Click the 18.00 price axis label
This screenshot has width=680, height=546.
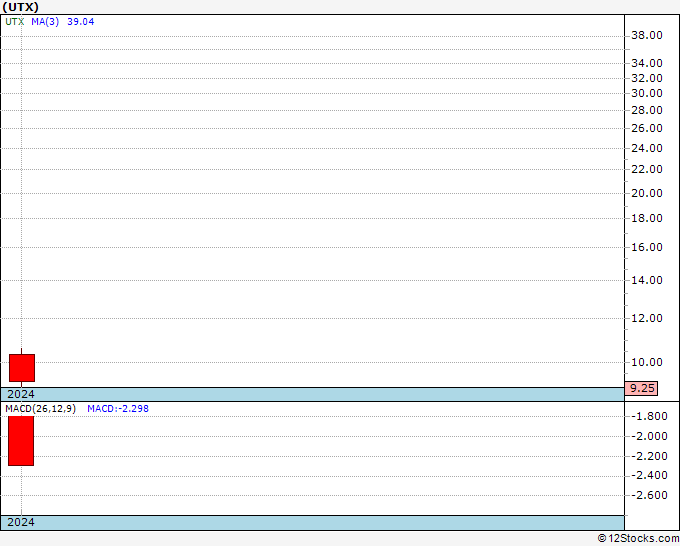[x=647, y=218]
